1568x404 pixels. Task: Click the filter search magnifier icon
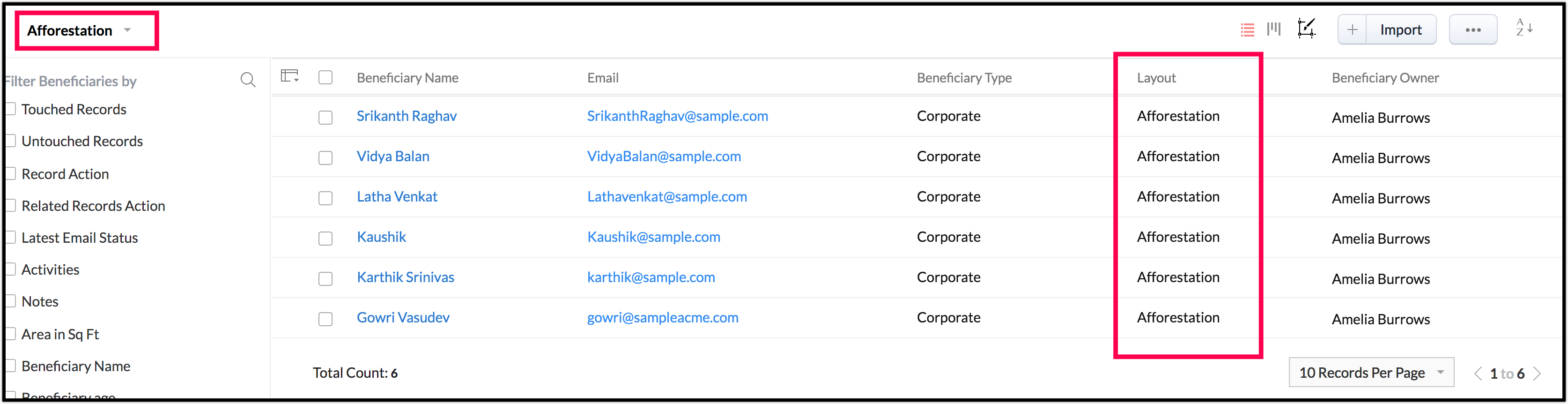(248, 80)
